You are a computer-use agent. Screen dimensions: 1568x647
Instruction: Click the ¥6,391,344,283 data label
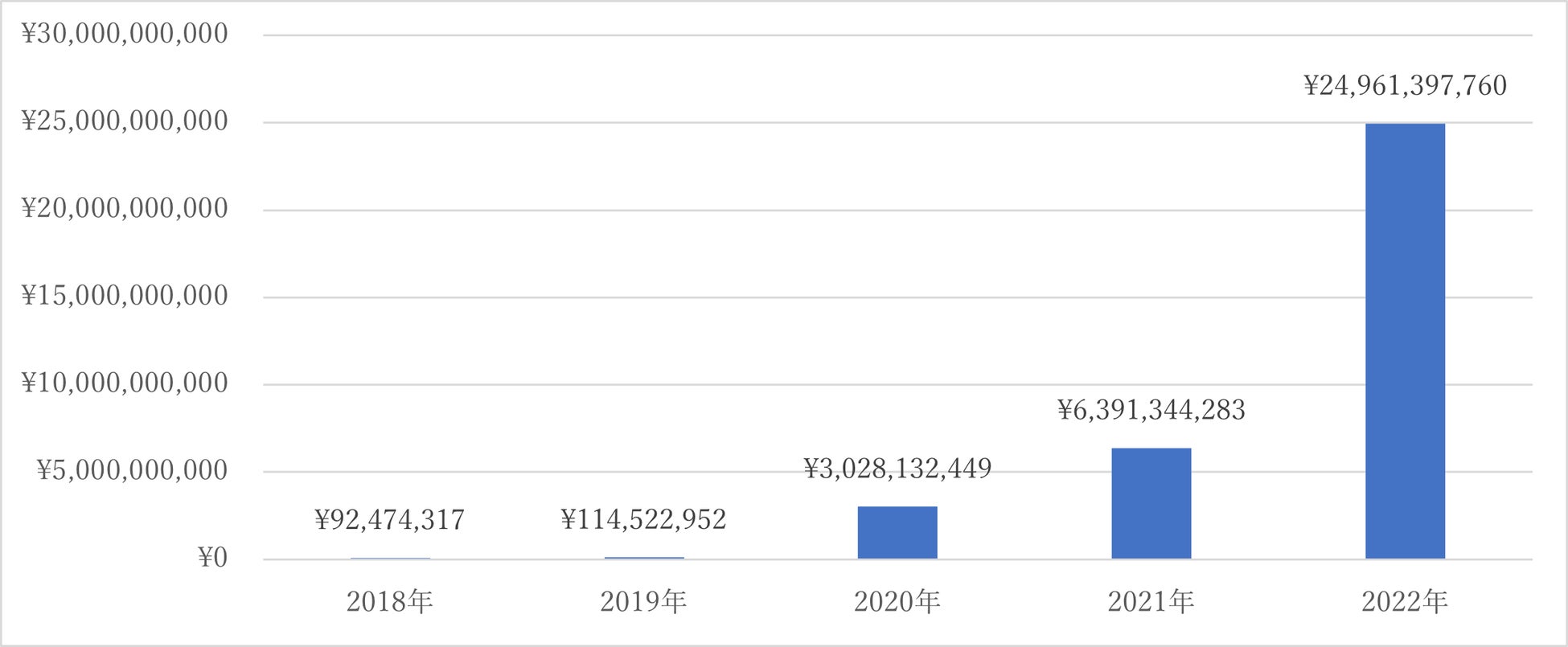[x=1151, y=410]
